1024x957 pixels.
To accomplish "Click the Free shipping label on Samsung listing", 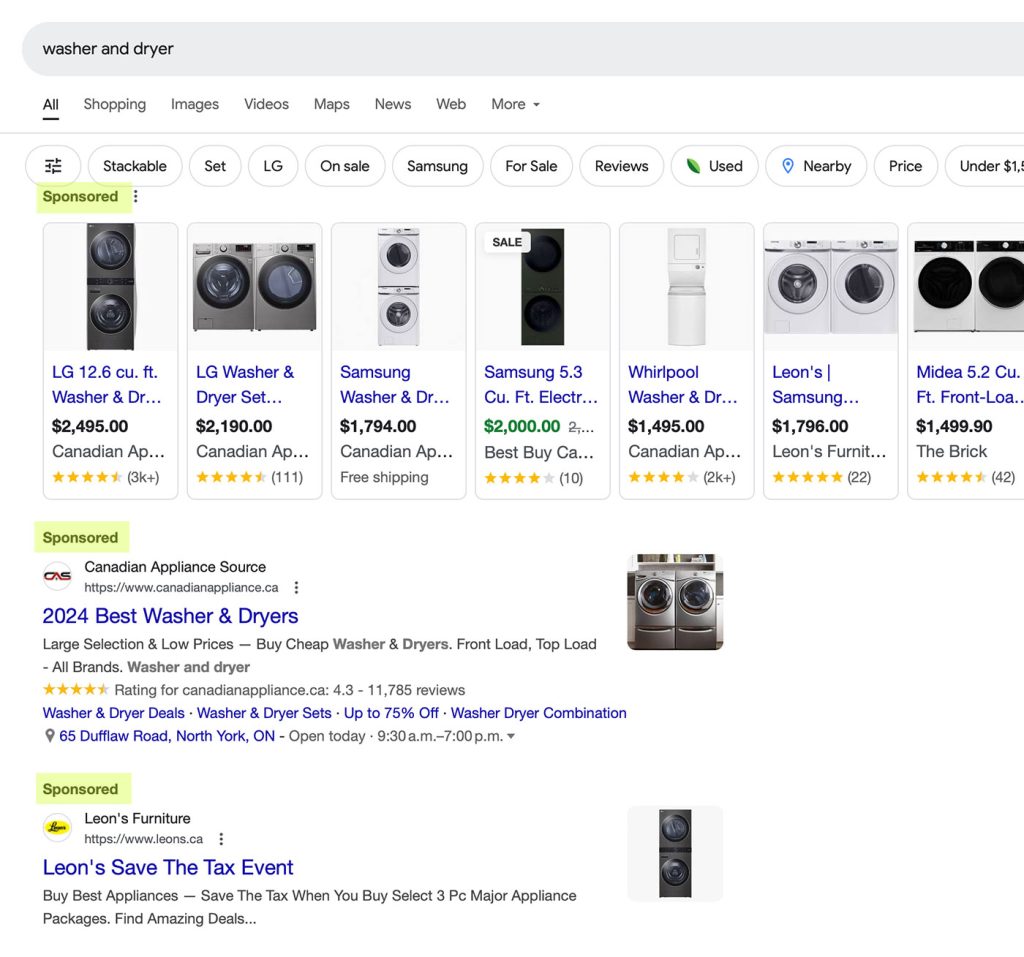I will tap(385, 478).
